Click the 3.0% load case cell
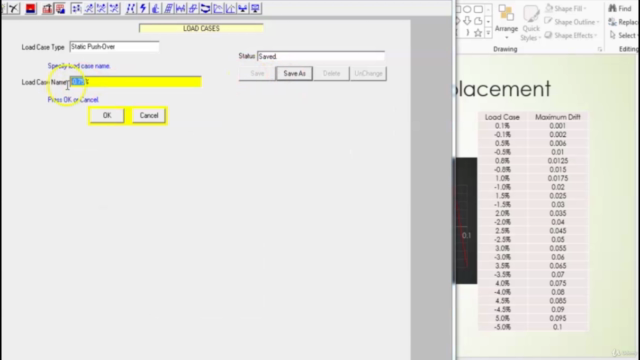640x360 pixels. pos(502,248)
